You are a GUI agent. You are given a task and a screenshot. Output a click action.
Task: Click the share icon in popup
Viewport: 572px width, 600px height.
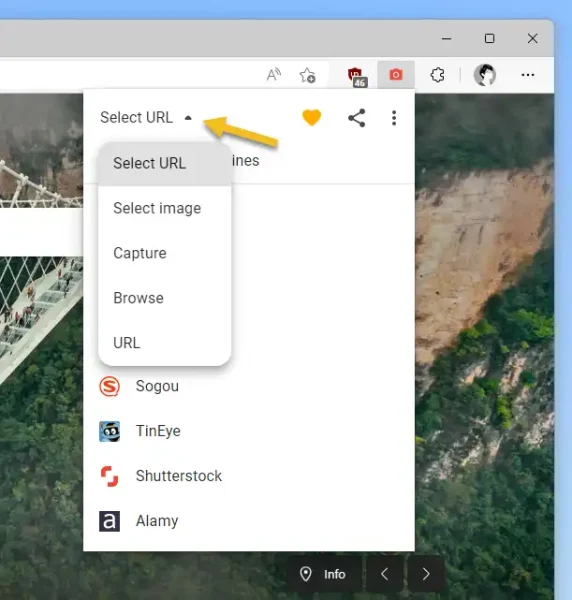coord(357,118)
